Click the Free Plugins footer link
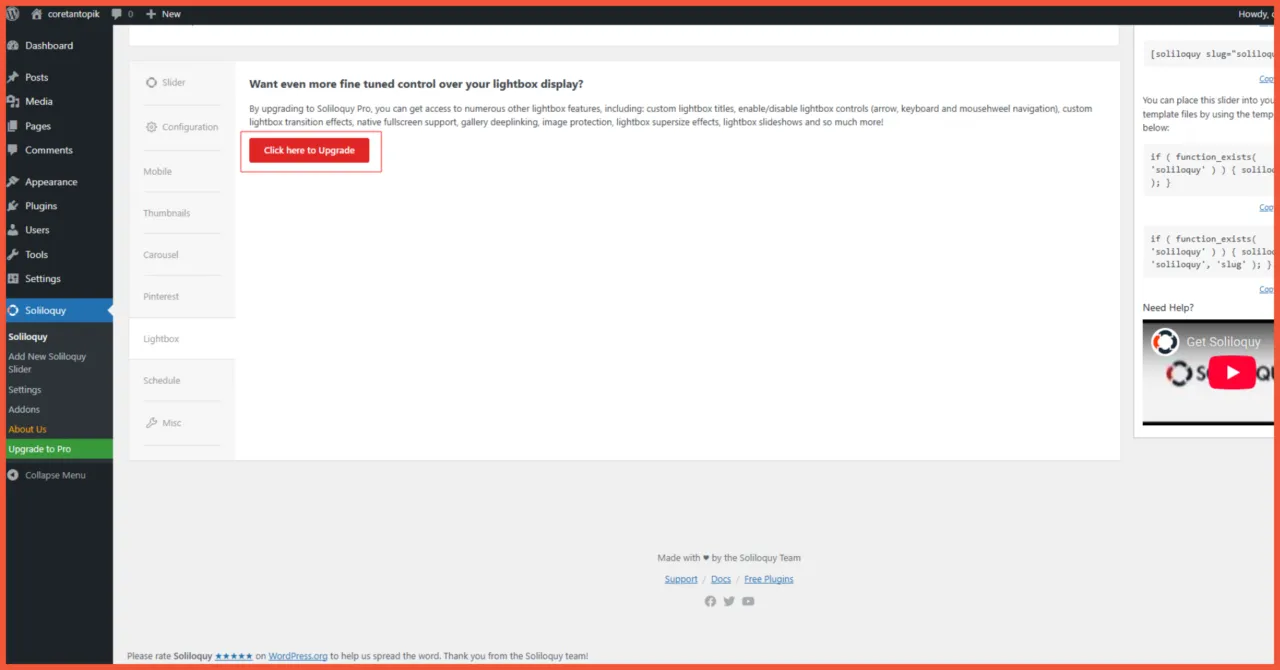Image resolution: width=1280 pixels, height=670 pixels. click(768, 579)
